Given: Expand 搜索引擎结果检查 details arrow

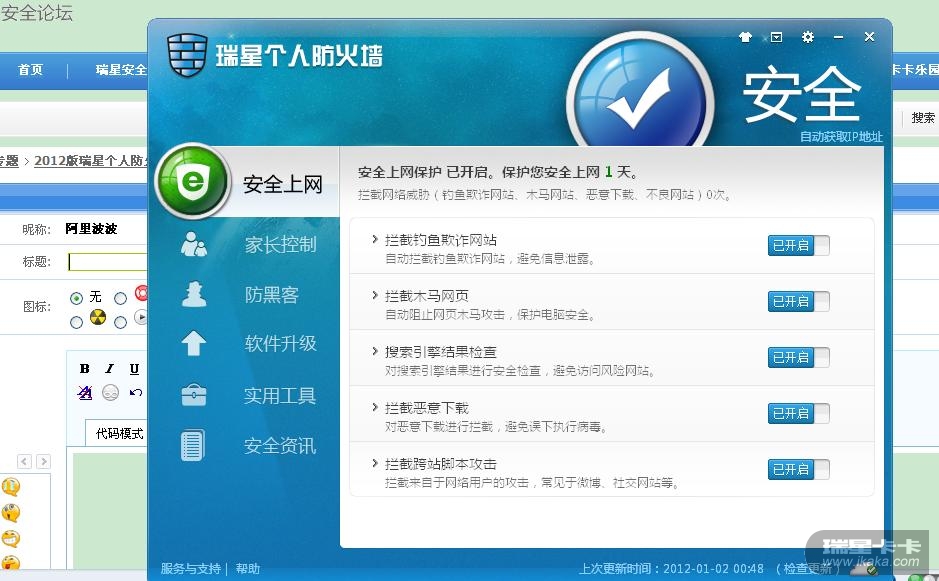Looking at the screenshot, I should 375,351.
